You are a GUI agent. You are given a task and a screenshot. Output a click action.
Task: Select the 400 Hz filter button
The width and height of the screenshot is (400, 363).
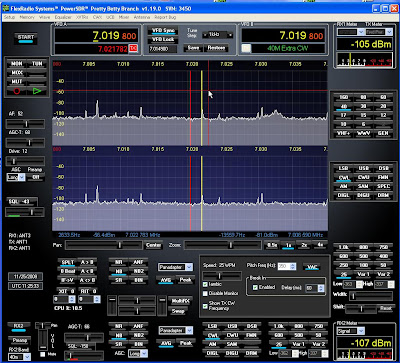click(383, 257)
